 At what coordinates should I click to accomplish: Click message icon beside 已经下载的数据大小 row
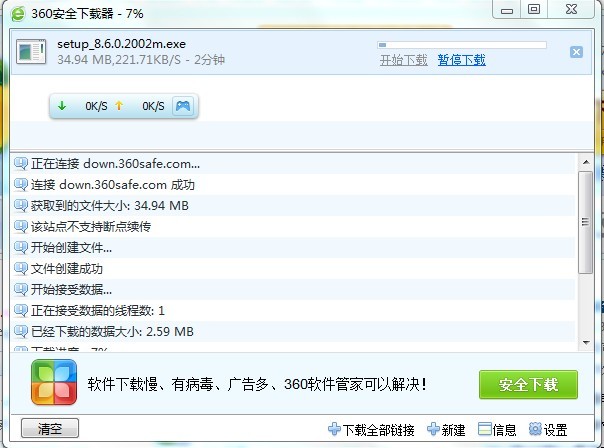(21, 331)
